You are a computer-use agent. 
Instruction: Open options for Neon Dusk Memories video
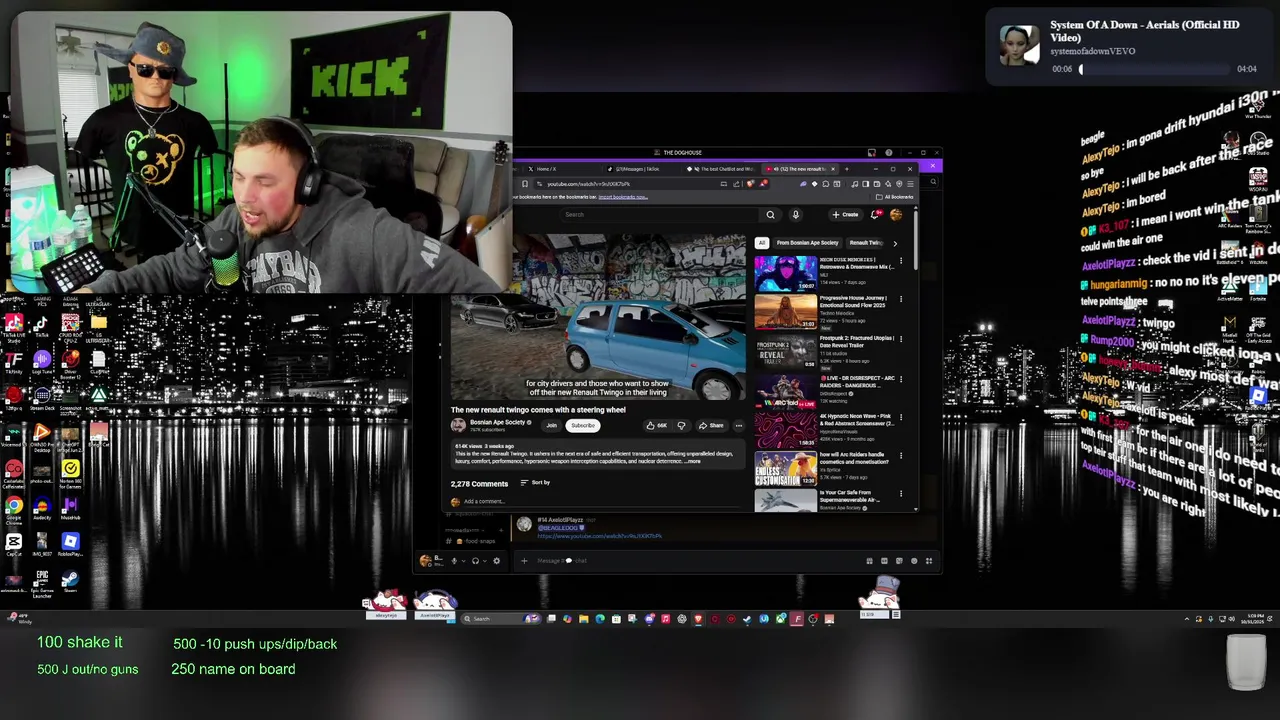pyautogui.click(x=900, y=260)
